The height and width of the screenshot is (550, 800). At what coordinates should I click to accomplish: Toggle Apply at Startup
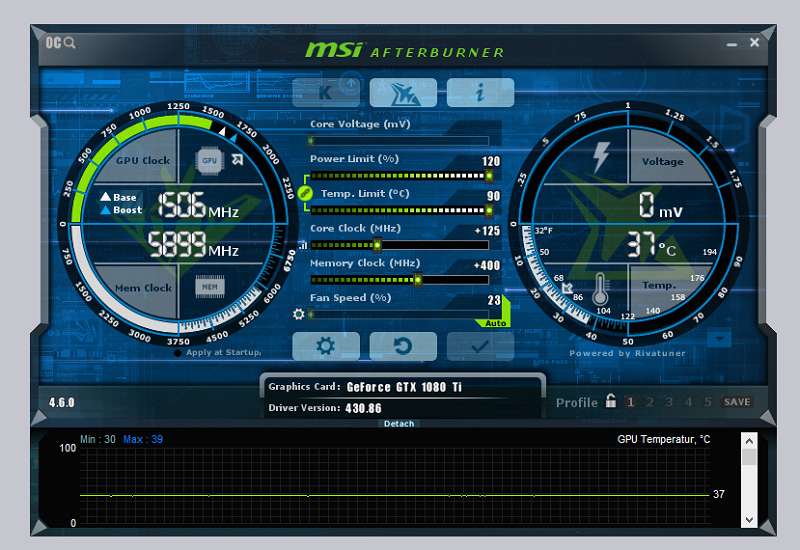click(218, 353)
